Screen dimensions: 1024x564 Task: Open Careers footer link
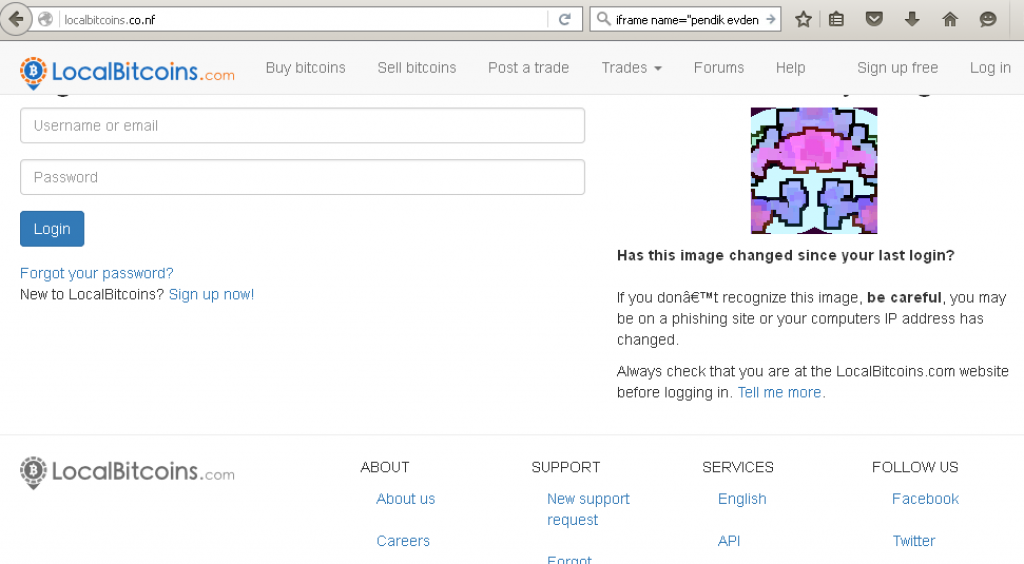[x=403, y=540]
